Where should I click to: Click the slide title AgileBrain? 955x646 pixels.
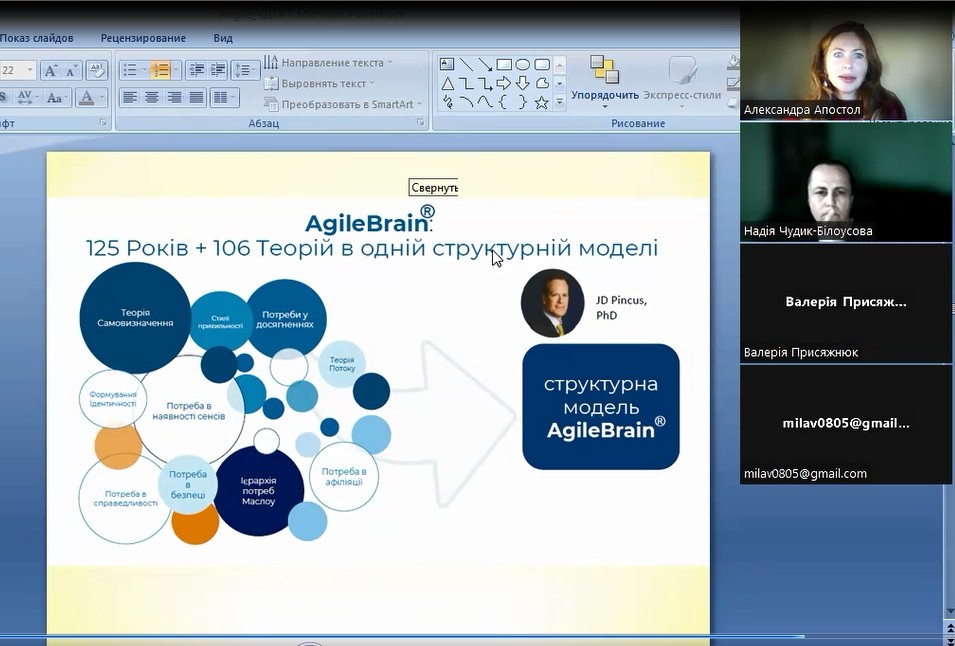[370, 222]
